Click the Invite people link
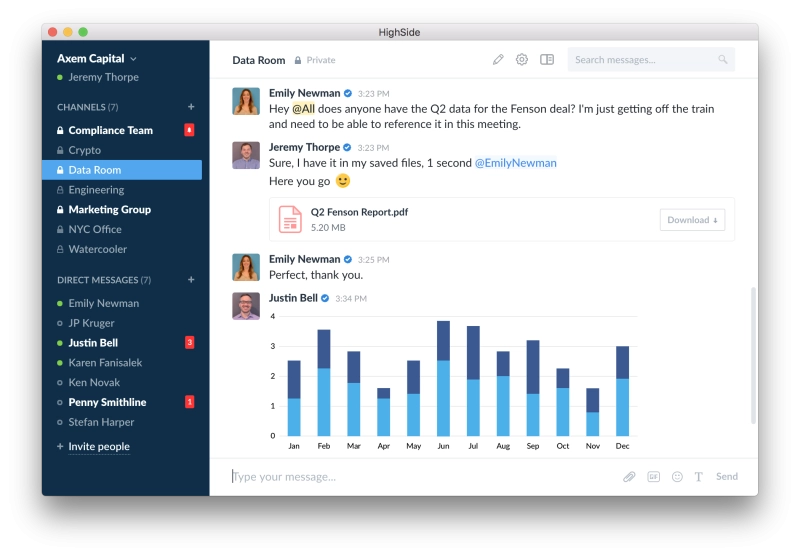The height and width of the screenshot is (556, 800). (x=98, y=446)
